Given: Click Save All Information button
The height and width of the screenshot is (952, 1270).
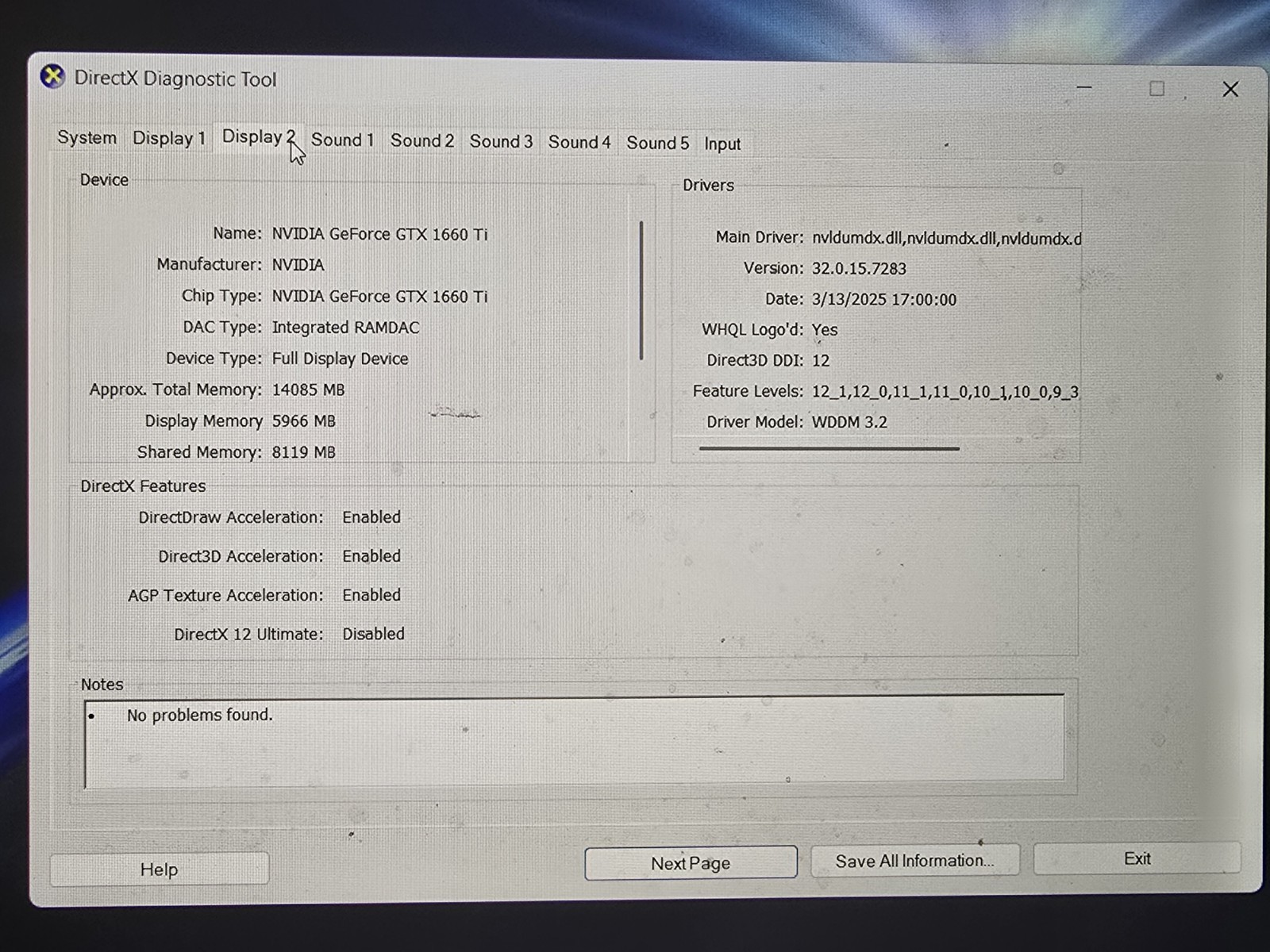Looking at the screenshot, I should tap(914, 861).
